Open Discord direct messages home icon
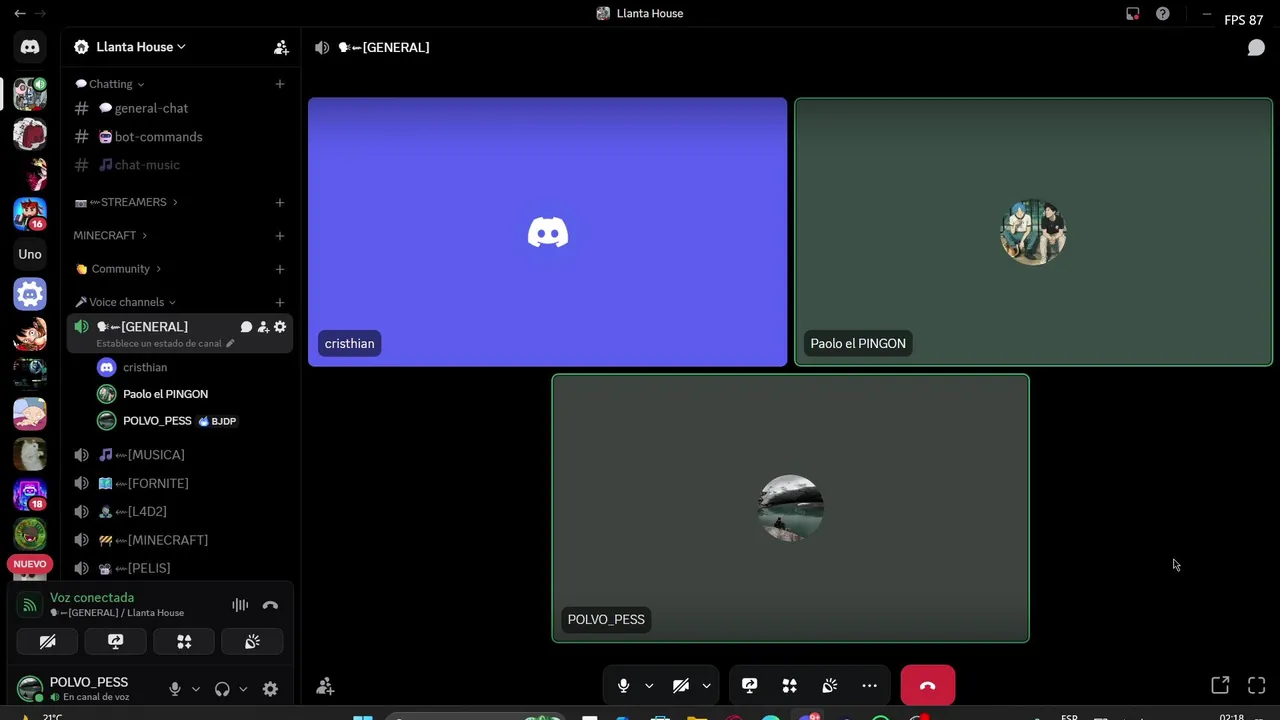This screenshot has width=1280, height=720. [x=30, y=47]
